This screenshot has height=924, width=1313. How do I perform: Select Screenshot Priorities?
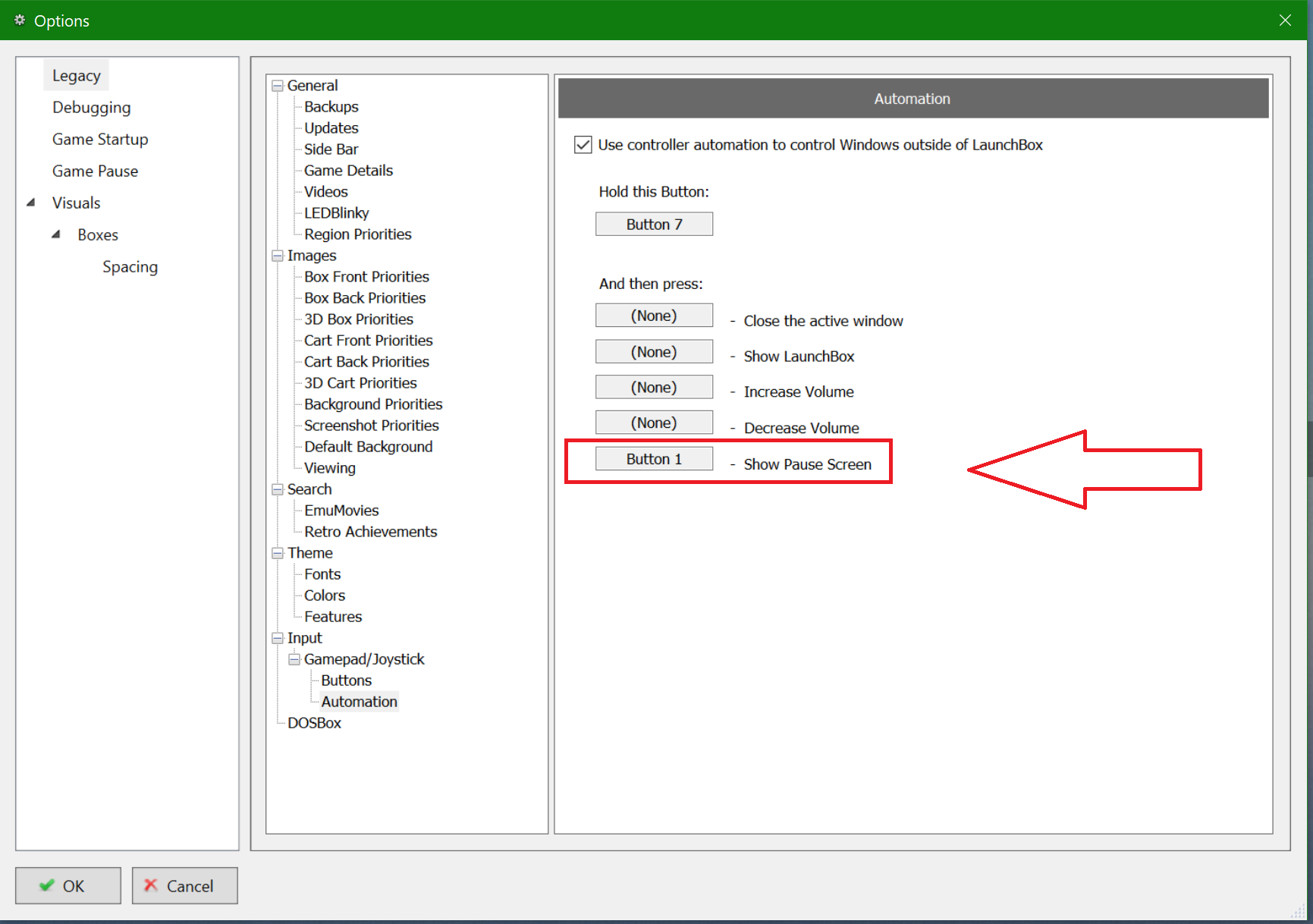point(372,426)
